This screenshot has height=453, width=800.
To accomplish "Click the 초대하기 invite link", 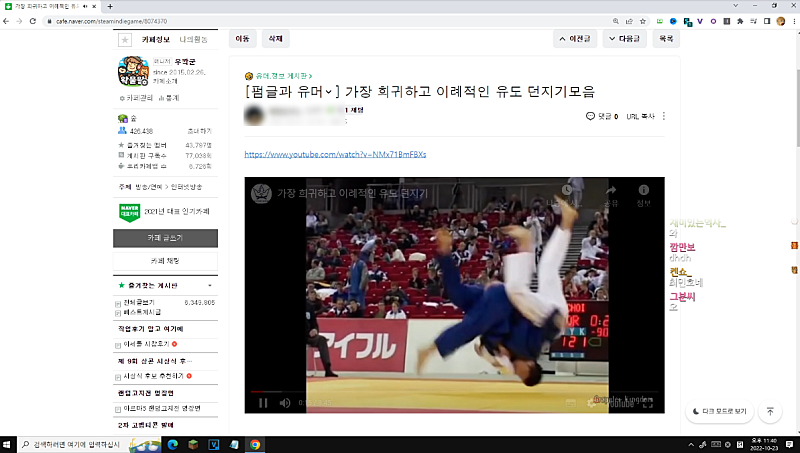I will [199, 131].
